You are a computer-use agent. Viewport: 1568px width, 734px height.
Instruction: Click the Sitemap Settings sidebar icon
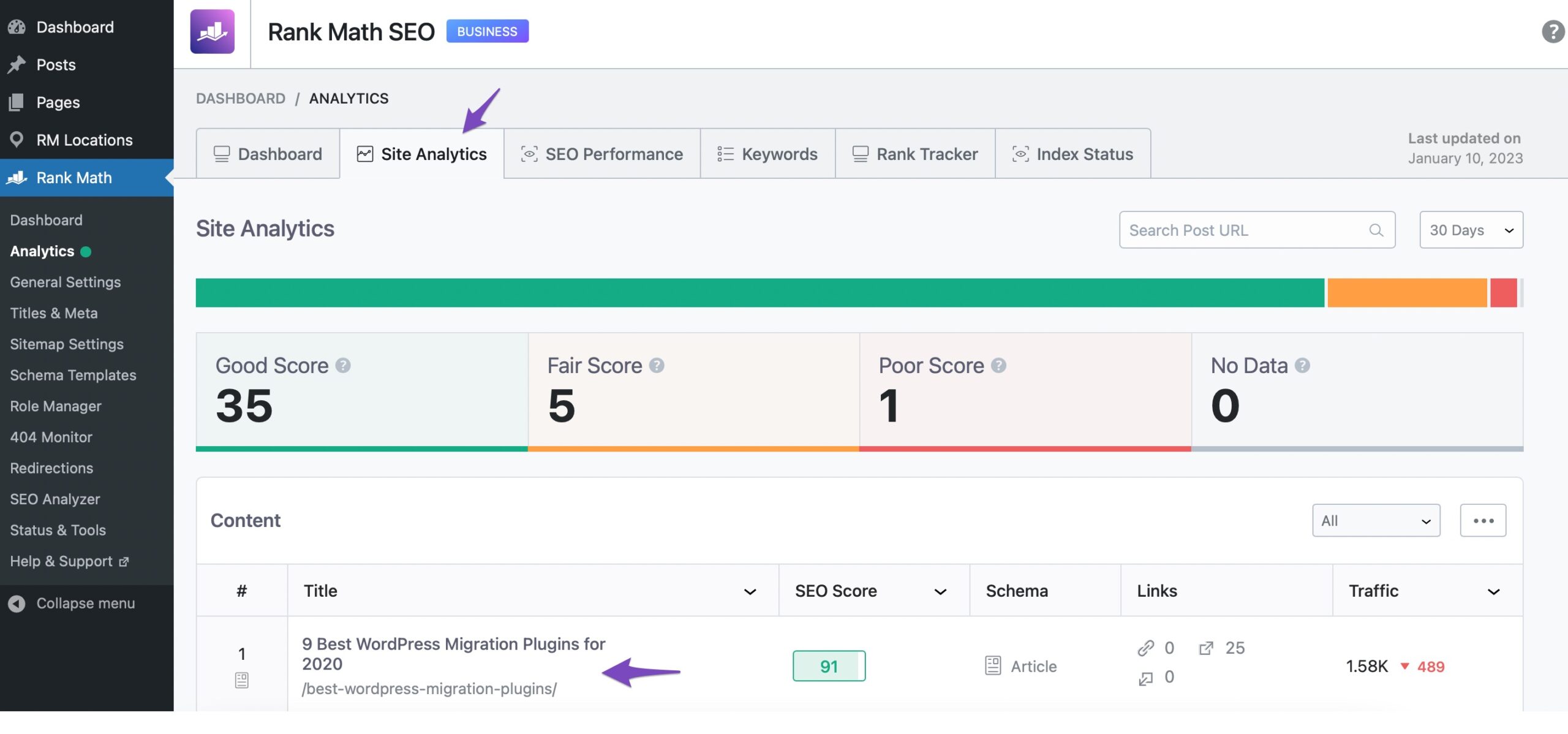pyautogui.click(x=66, y=343)
